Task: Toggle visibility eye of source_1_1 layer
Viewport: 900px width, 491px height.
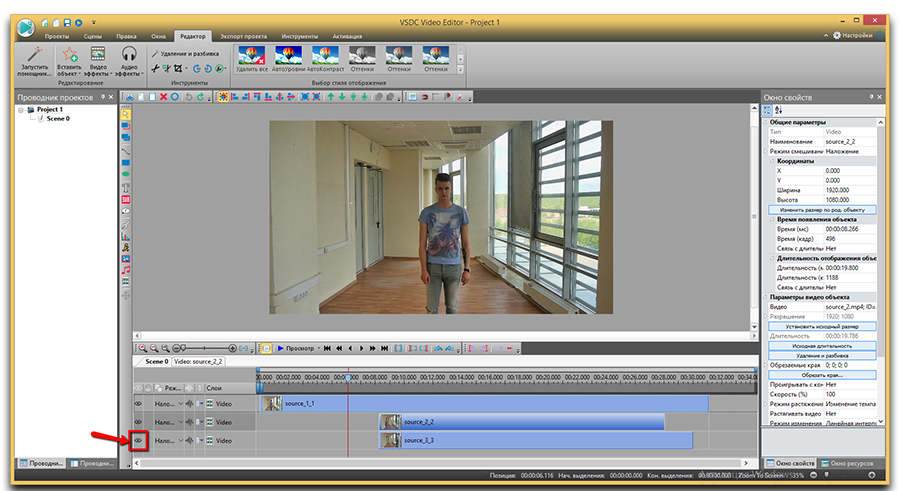Action: pos(138,404)
